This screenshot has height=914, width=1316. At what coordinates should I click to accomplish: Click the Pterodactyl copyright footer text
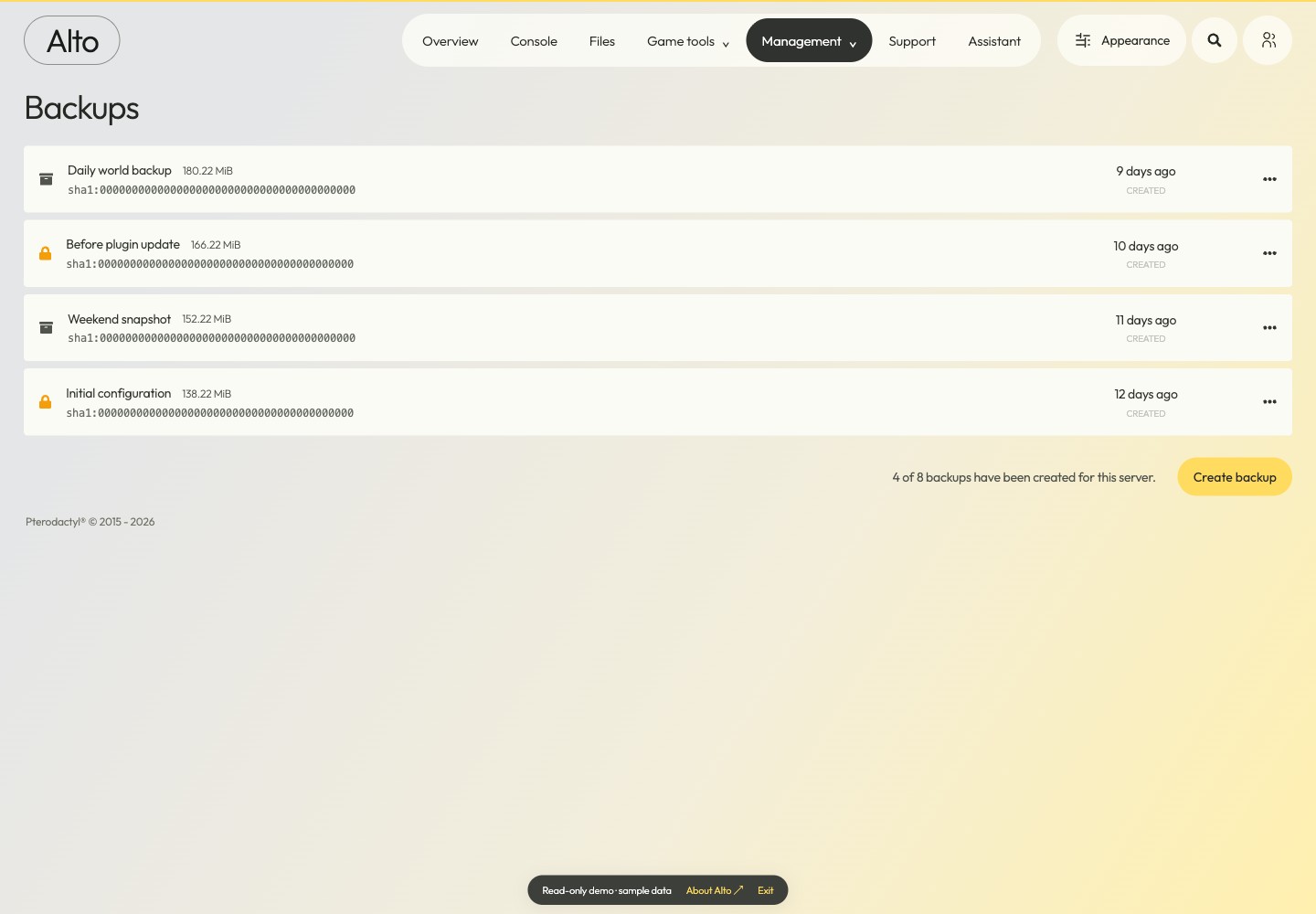90,522
